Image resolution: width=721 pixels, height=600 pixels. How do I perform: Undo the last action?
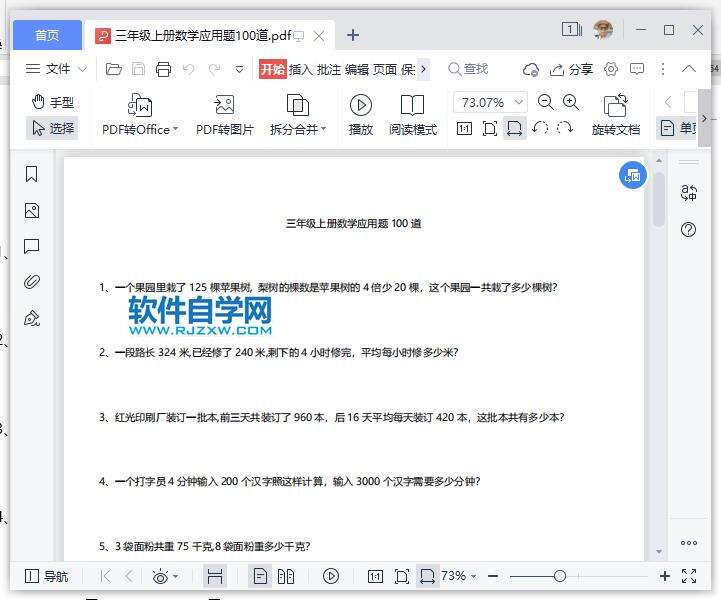click(x=189, y=69)
